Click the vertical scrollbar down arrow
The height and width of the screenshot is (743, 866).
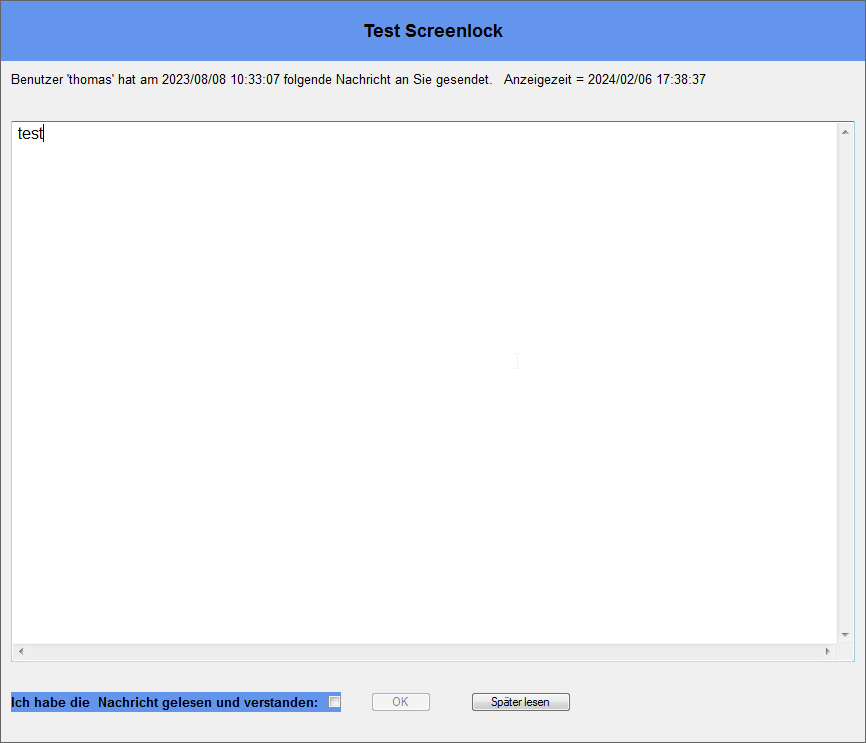click(x=845, y=635)
